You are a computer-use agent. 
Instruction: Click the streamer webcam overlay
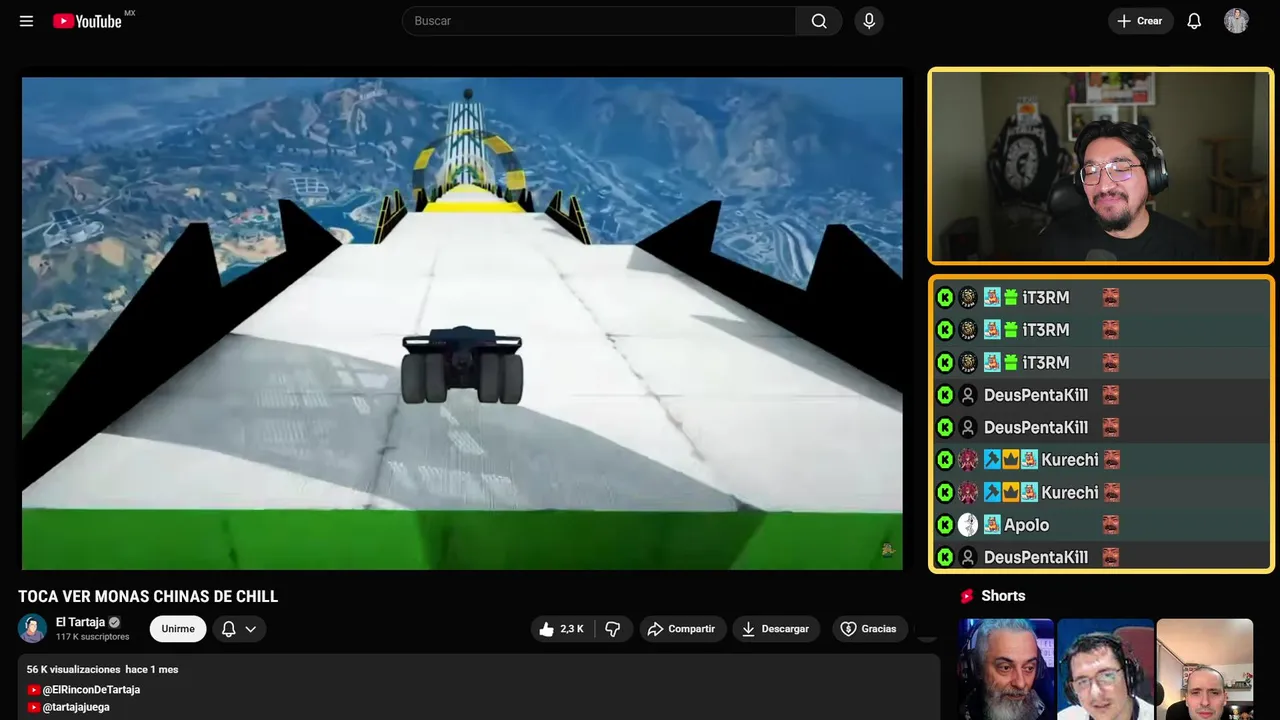pyautogui.click(x=1101, y=166)
